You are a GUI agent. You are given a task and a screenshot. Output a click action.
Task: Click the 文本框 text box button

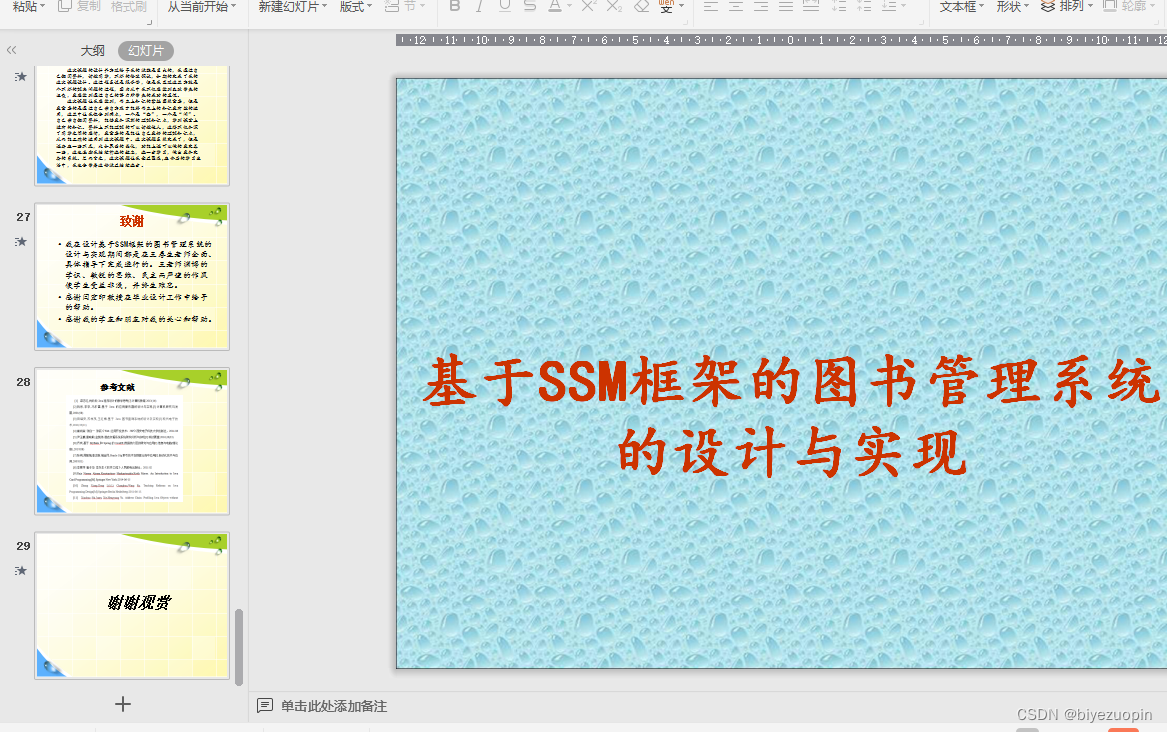[958, 6]
